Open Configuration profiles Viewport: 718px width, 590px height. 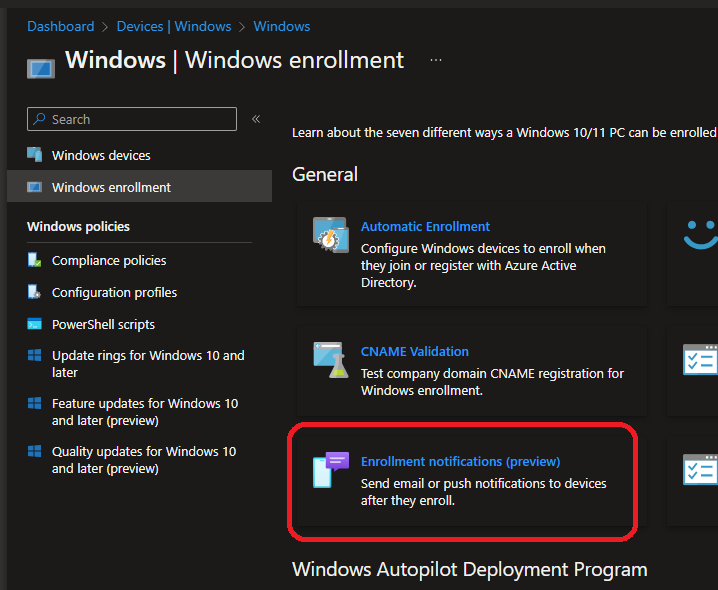click(x=114, y=292)
